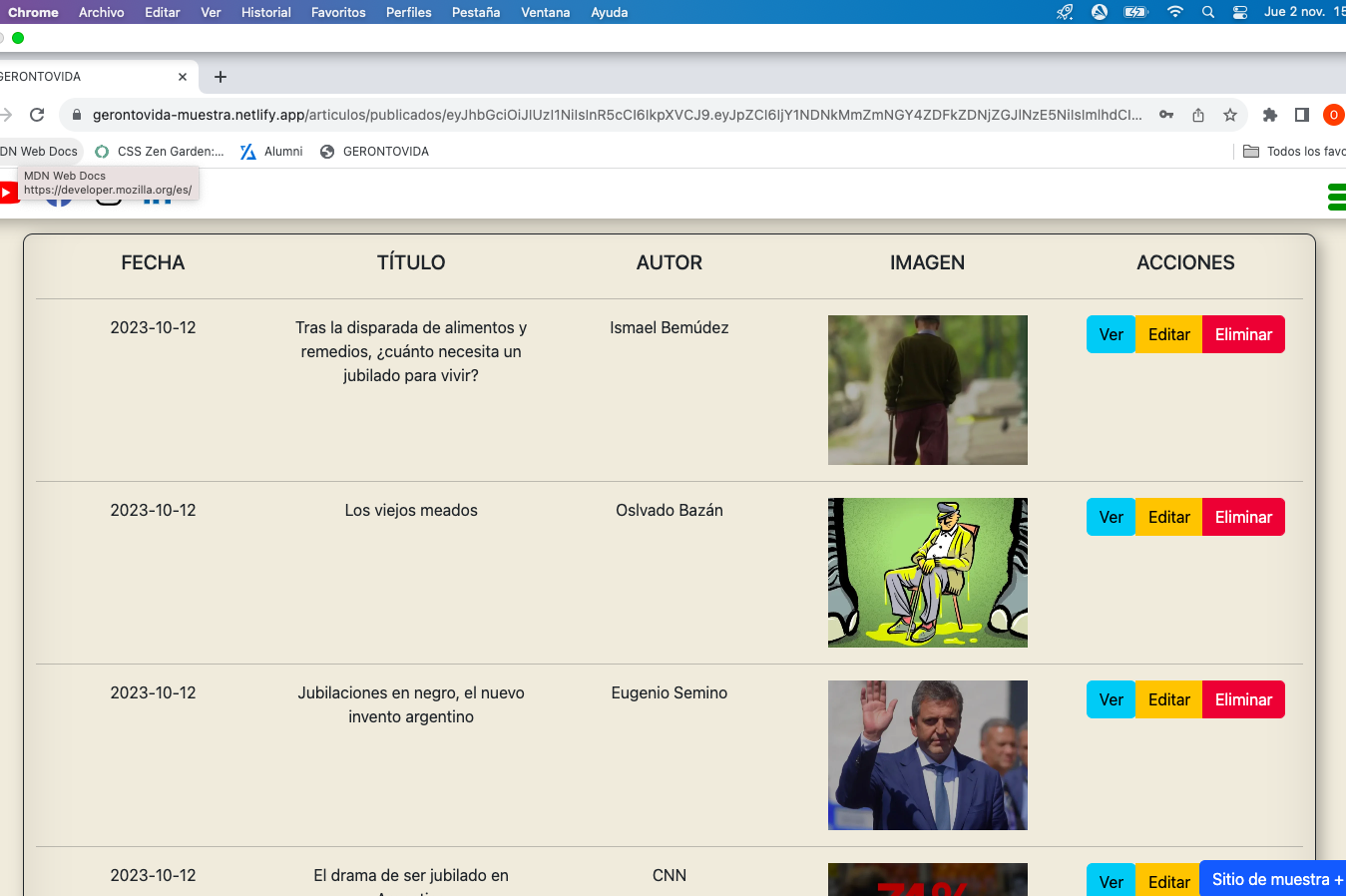Click the waving man in suit thumbnail

pos(928,755)
